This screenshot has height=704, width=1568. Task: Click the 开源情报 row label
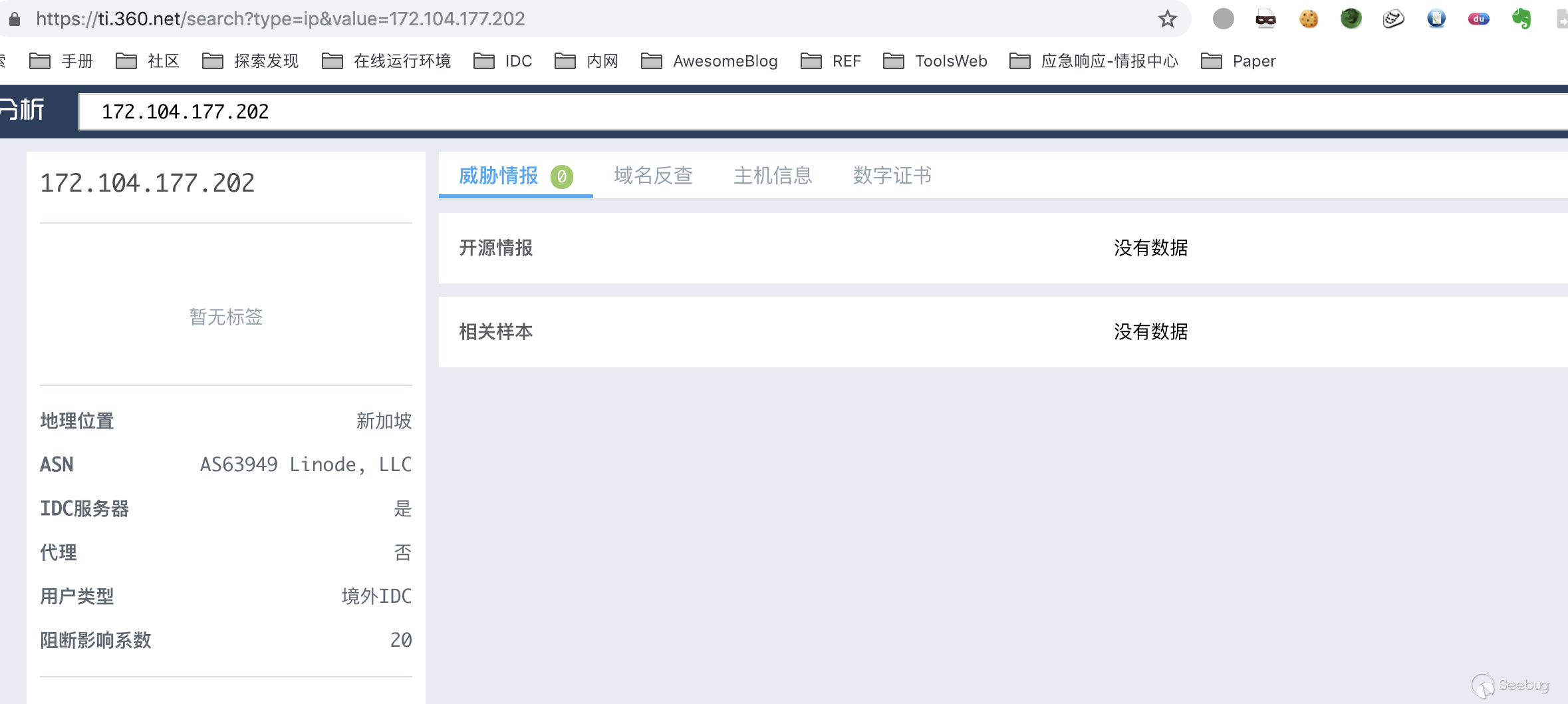pos(496,248)
